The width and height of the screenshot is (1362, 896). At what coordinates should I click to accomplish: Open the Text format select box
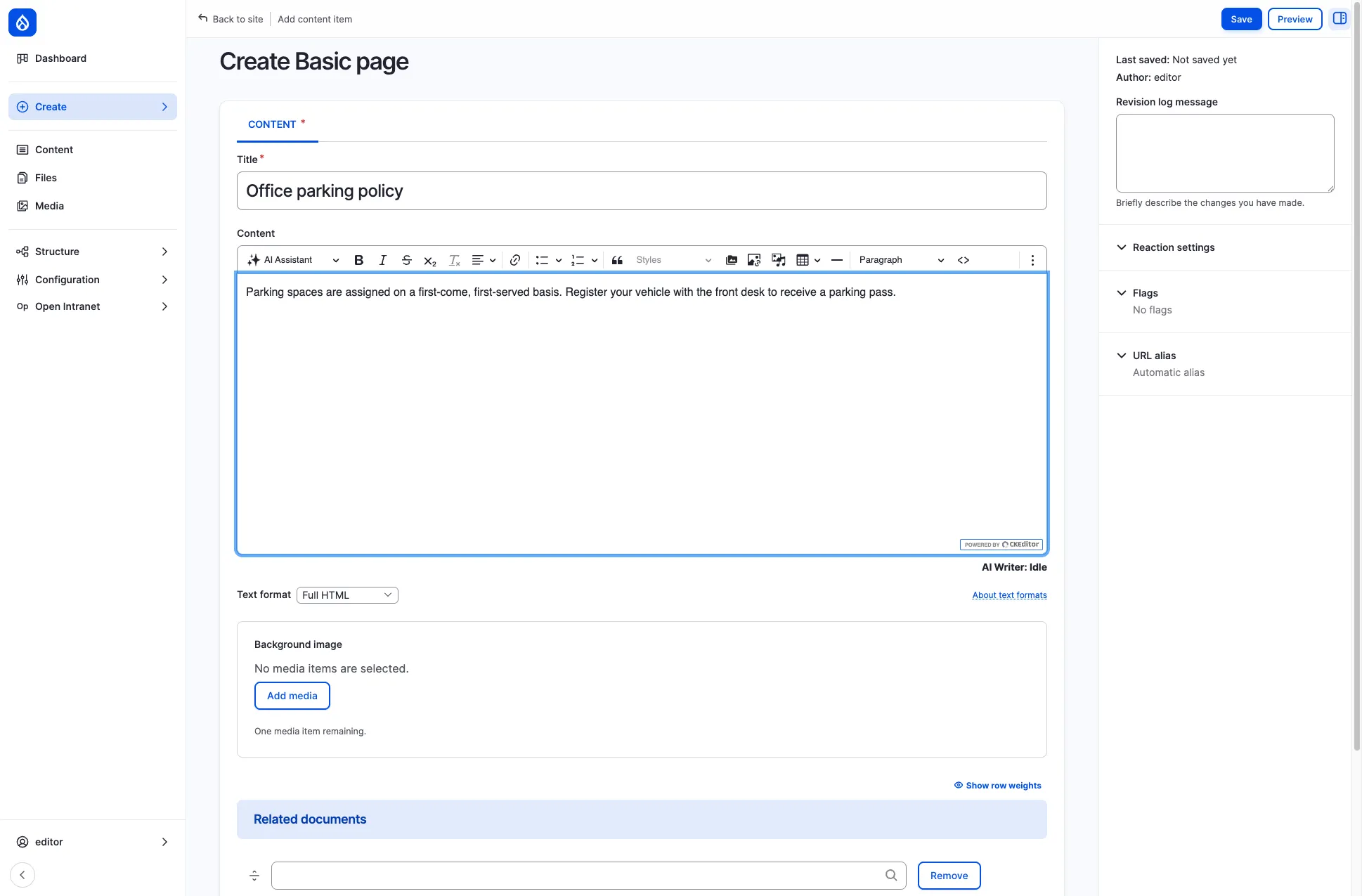pyautogui.click(x=347, y=595)
